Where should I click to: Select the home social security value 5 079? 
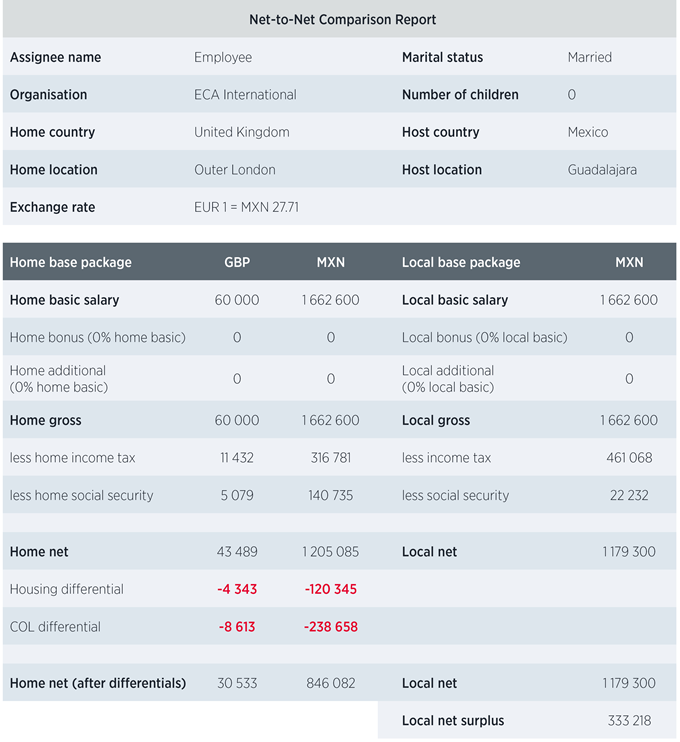coord(237,495)
